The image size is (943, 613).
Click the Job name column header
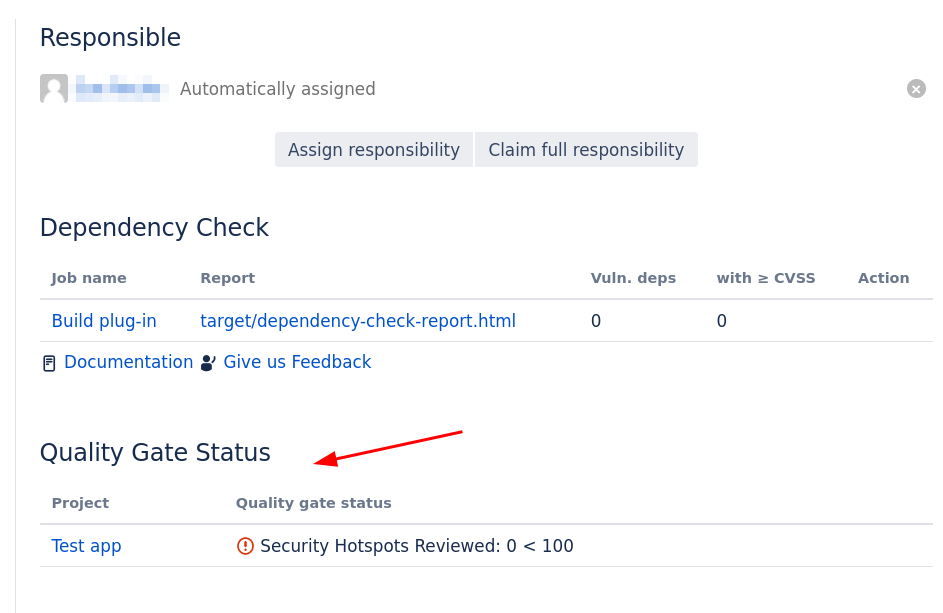(x=89, y=278)
